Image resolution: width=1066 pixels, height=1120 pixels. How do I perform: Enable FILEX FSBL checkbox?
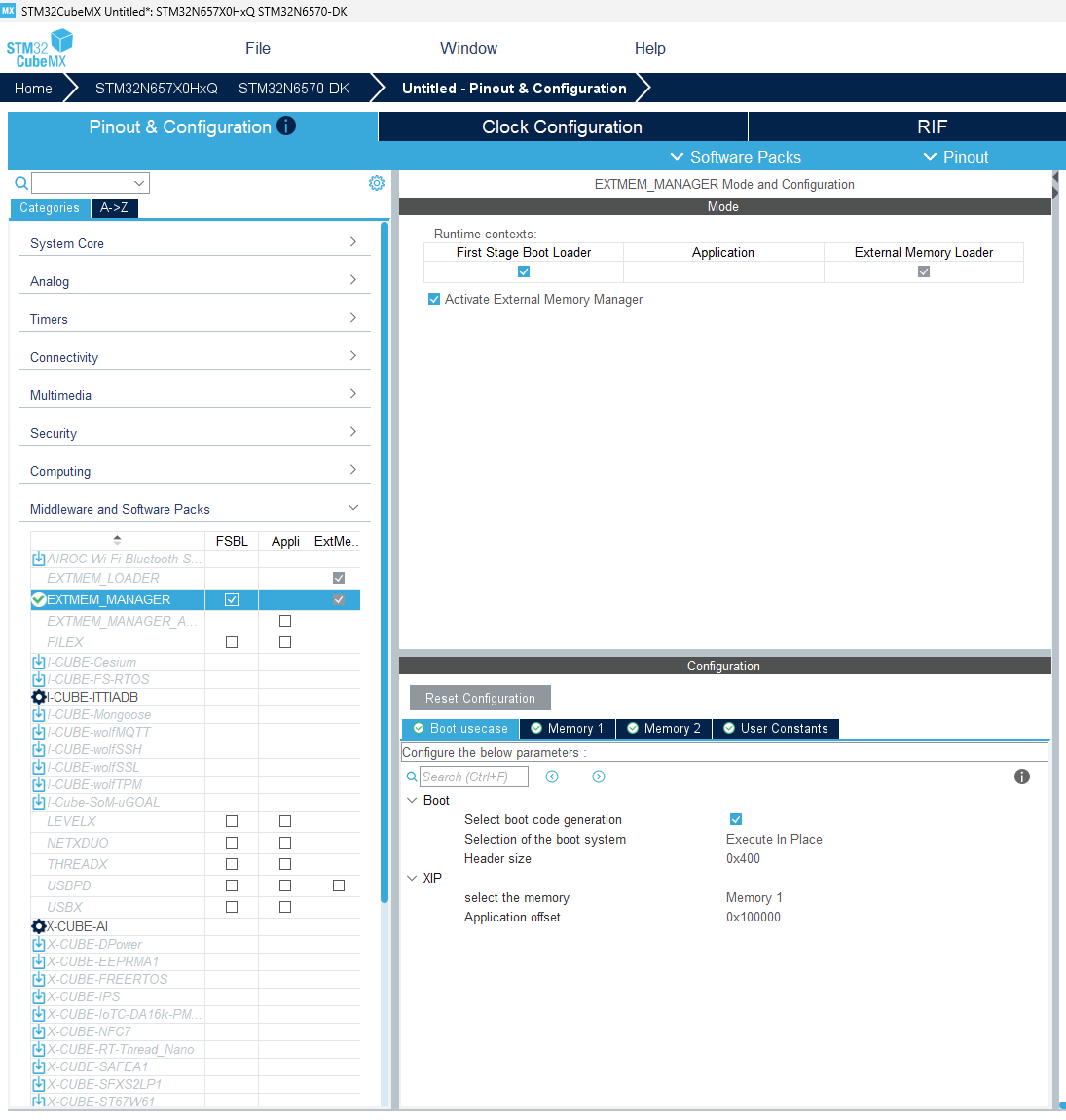[x=232, y=642]
